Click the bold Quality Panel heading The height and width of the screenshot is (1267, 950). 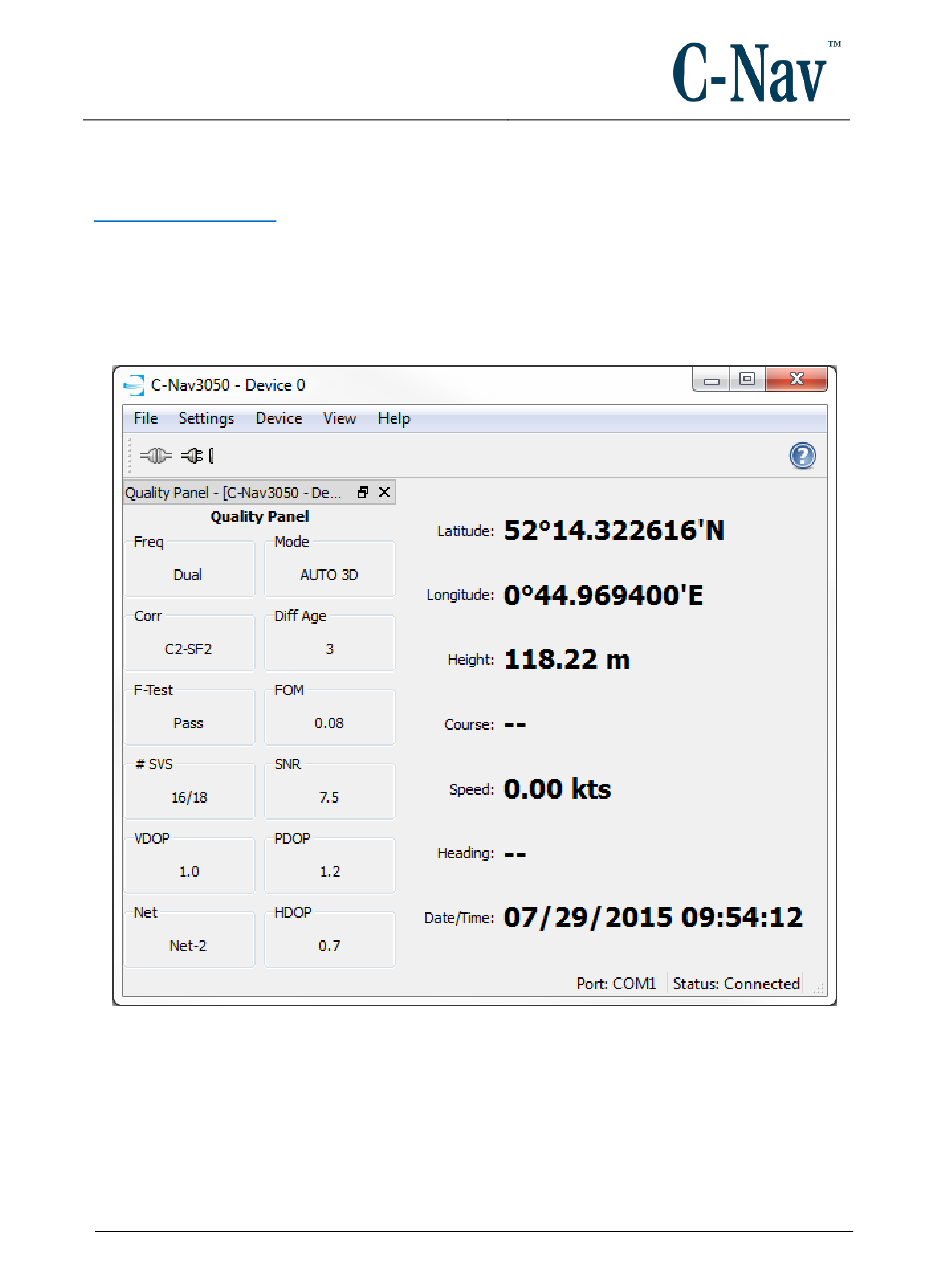click(260, 517)
